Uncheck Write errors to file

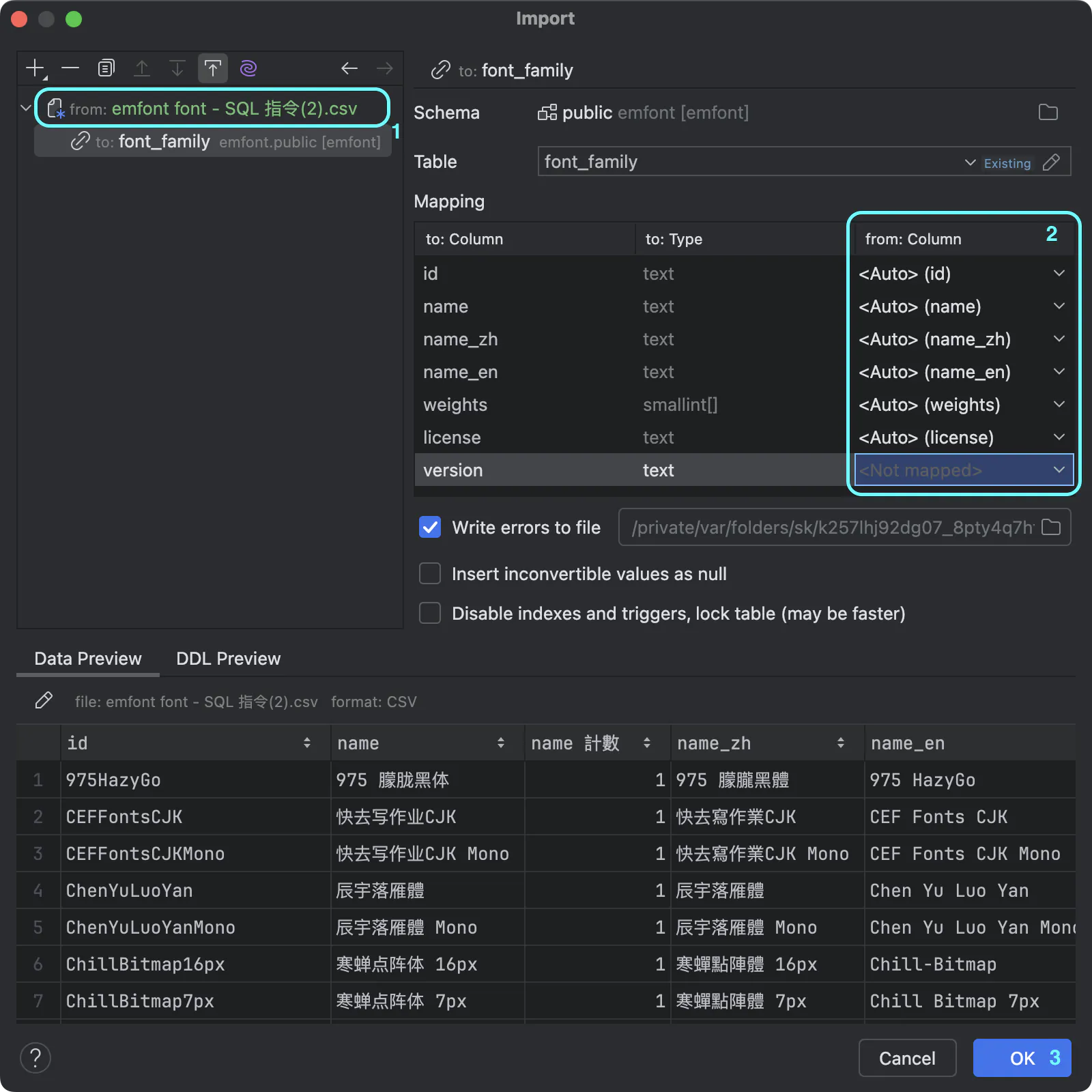[430, 528]
